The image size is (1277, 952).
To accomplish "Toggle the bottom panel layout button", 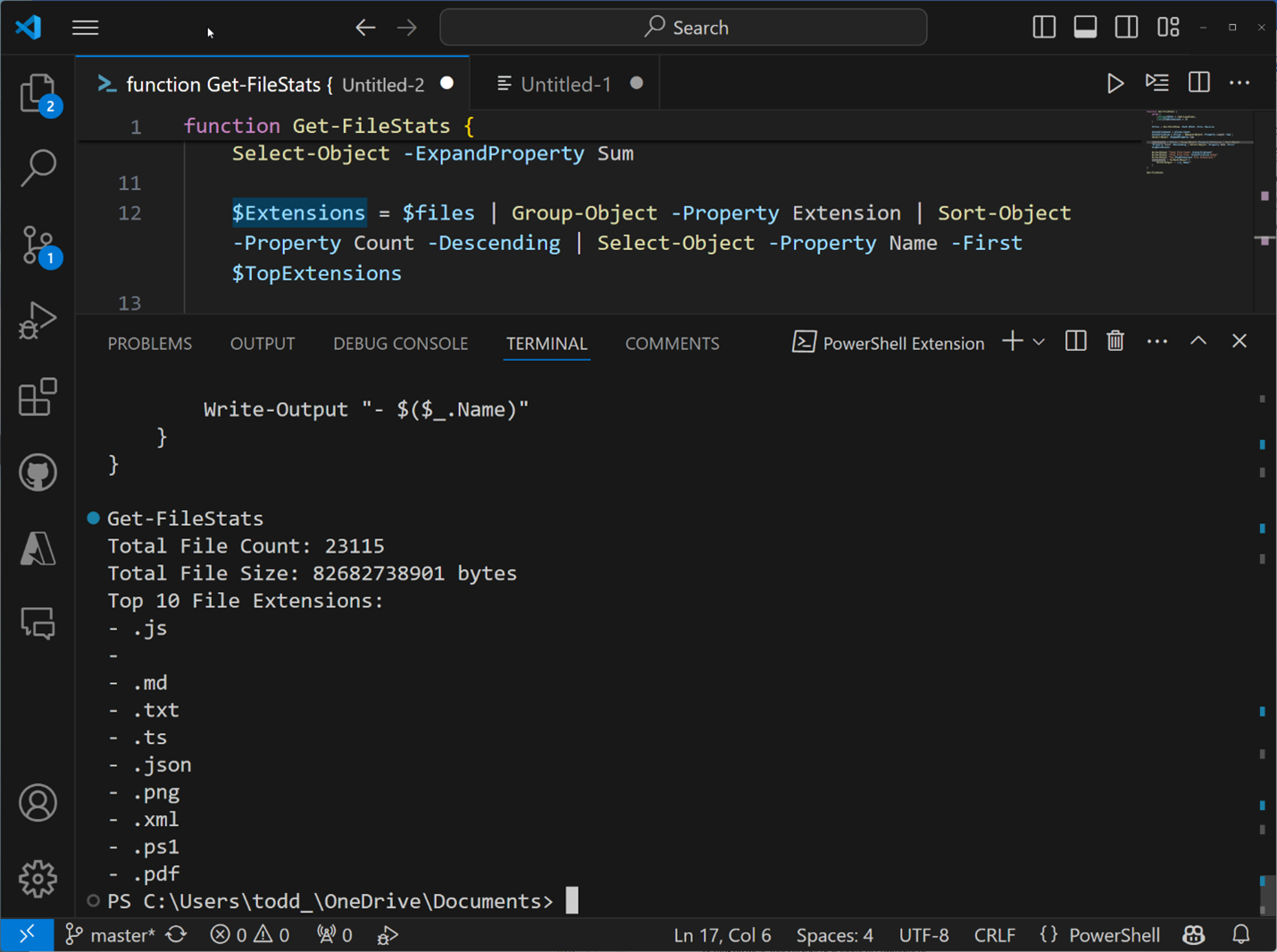I will click(x=1085, y=28).
